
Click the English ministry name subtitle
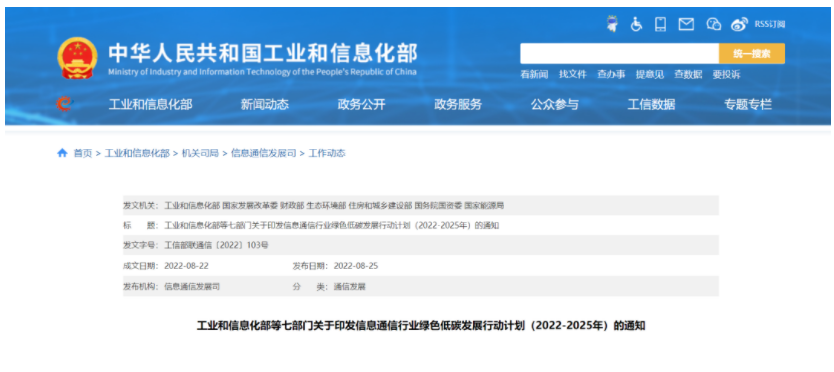click(262, 72)
